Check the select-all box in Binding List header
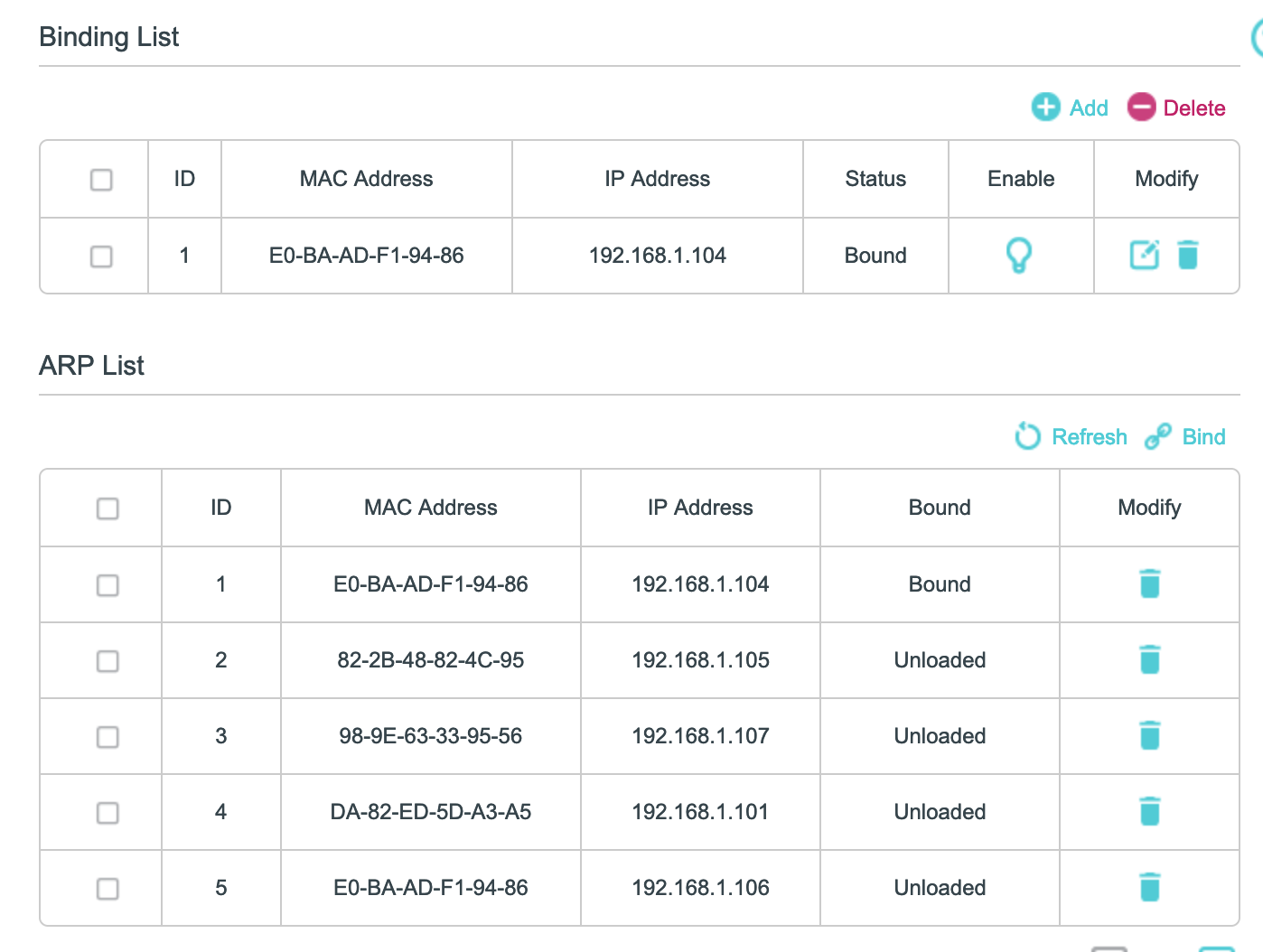The height and width of the screenshot is (952, 1263). [101, 180]
